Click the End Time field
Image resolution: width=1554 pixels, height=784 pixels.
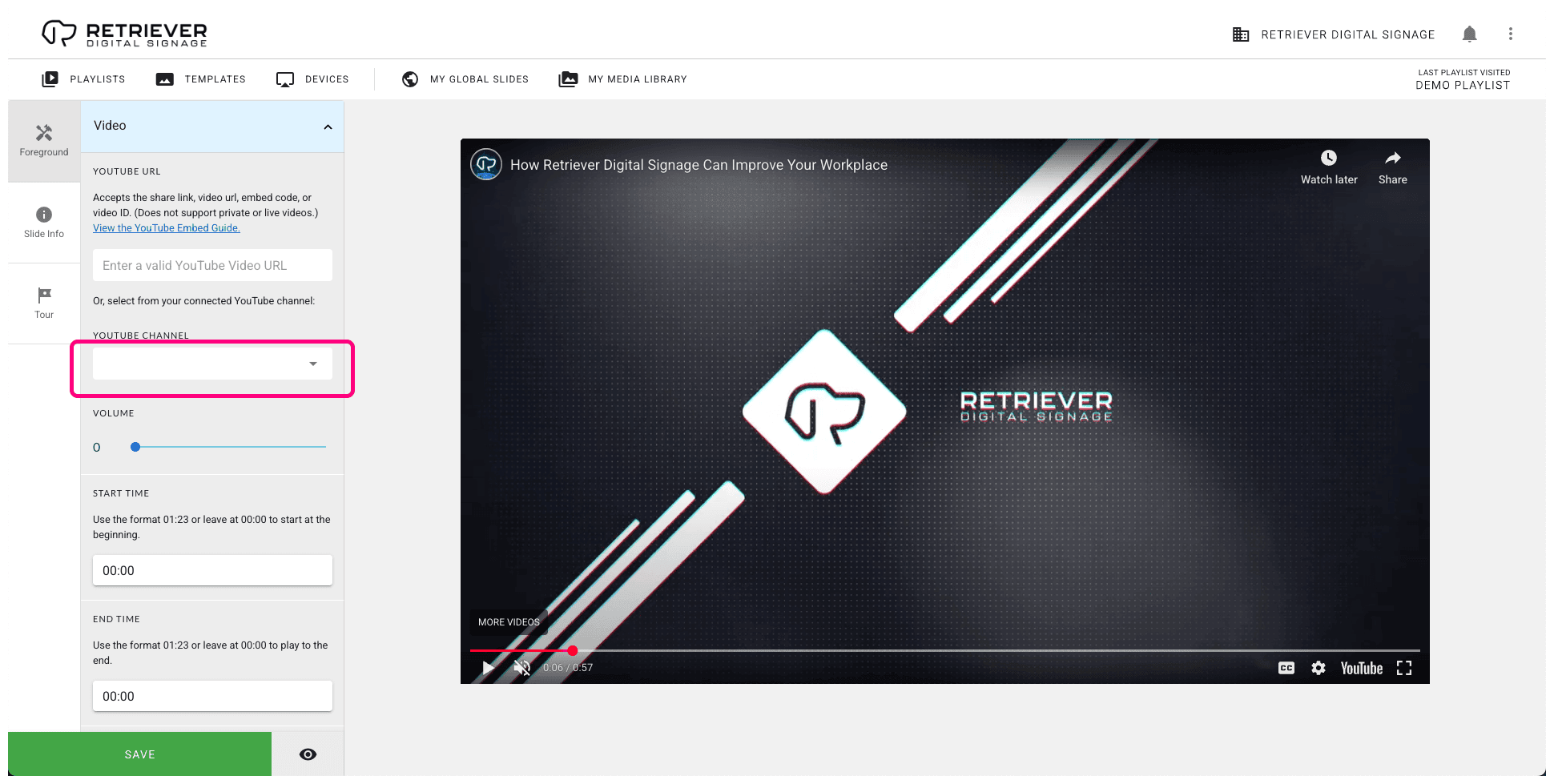212,696
